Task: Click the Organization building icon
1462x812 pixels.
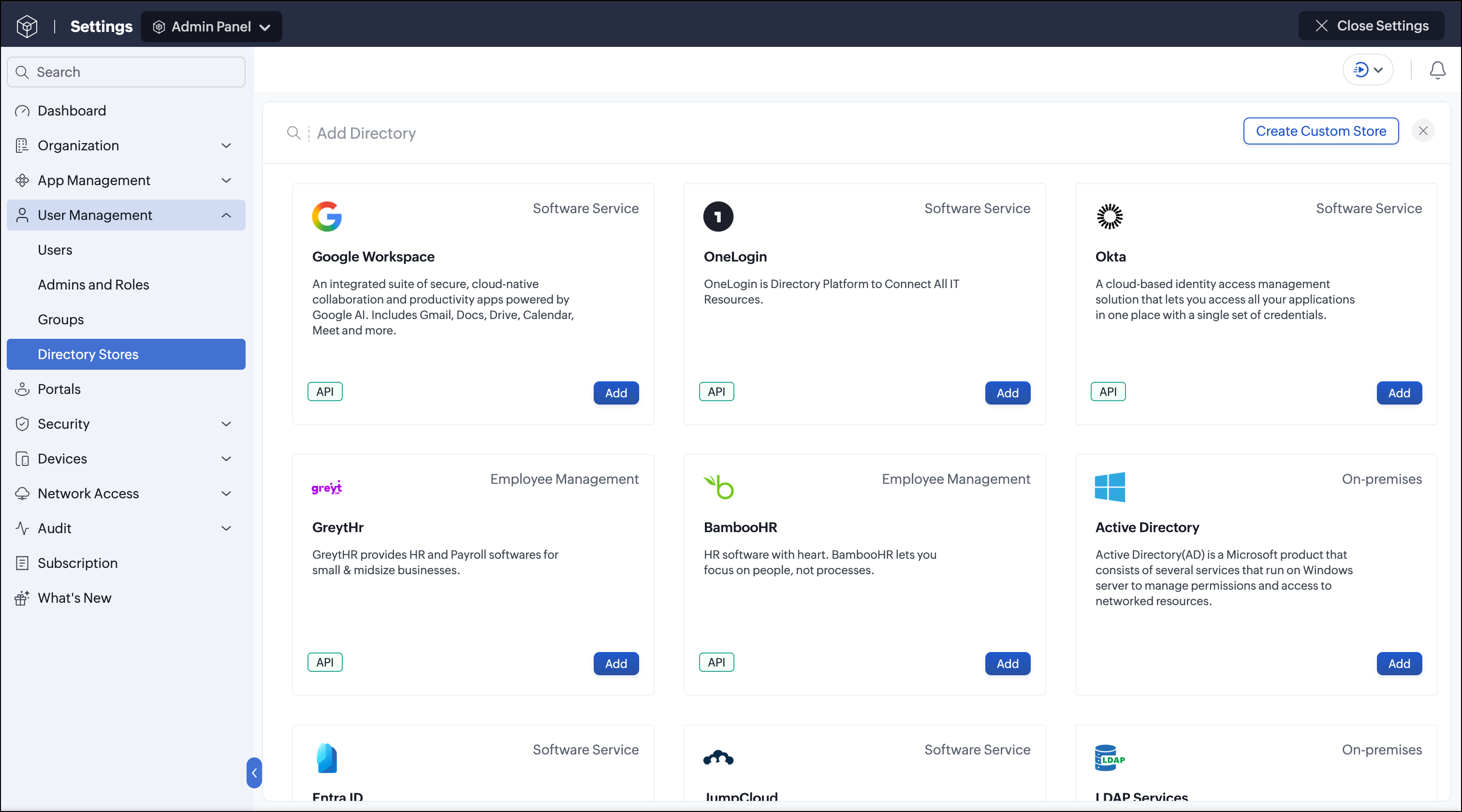Action: (x=22, y=145)
